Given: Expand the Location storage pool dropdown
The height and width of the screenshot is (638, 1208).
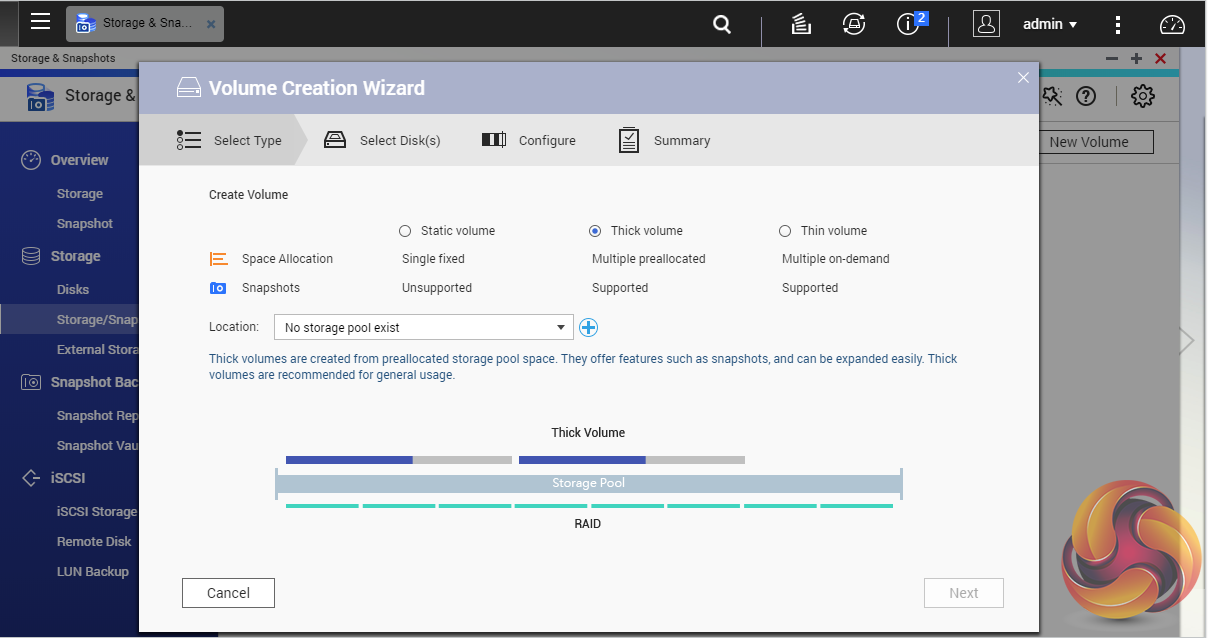Looking at the screenshot, I should point(424,327).
